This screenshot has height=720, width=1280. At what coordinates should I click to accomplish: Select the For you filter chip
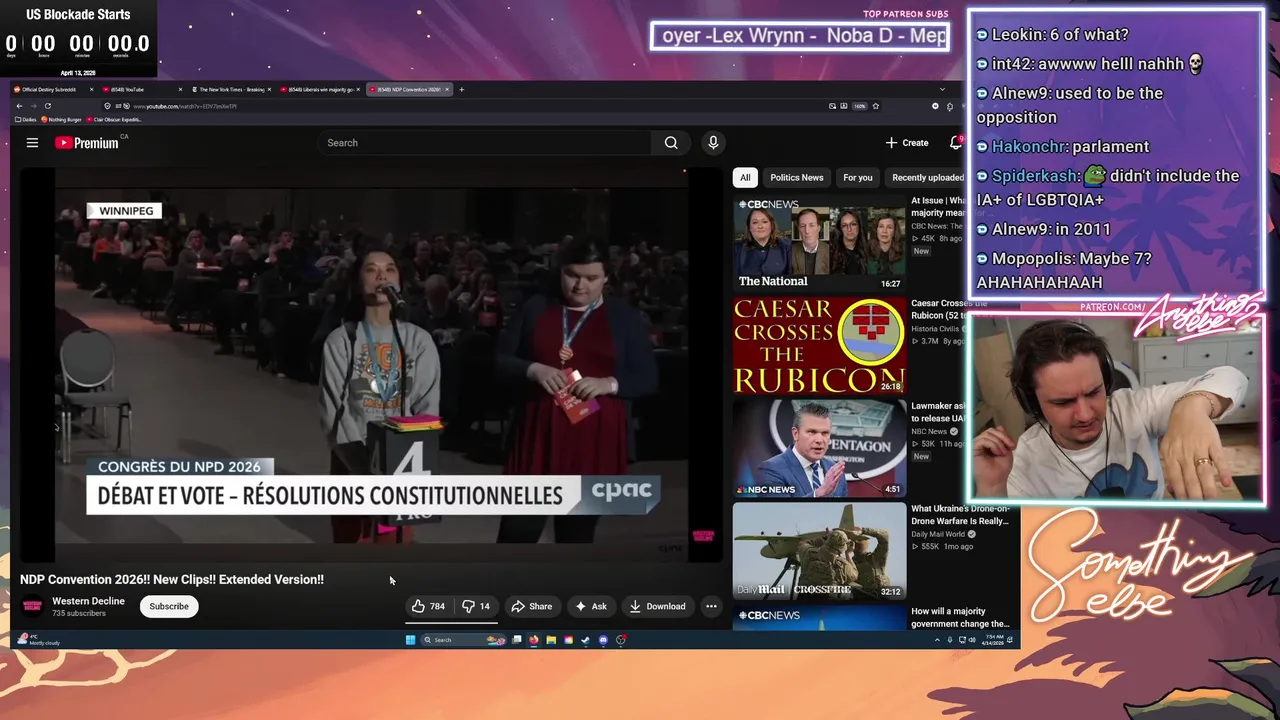point(857,177)
